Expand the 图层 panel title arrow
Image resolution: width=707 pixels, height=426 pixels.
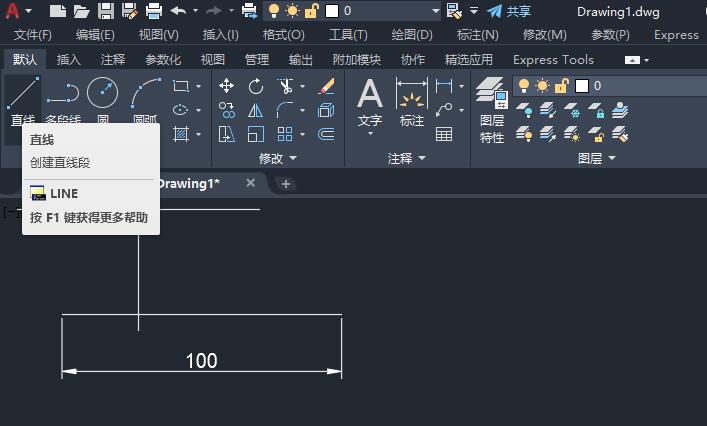pyautogui.click(x=612, y=158)
